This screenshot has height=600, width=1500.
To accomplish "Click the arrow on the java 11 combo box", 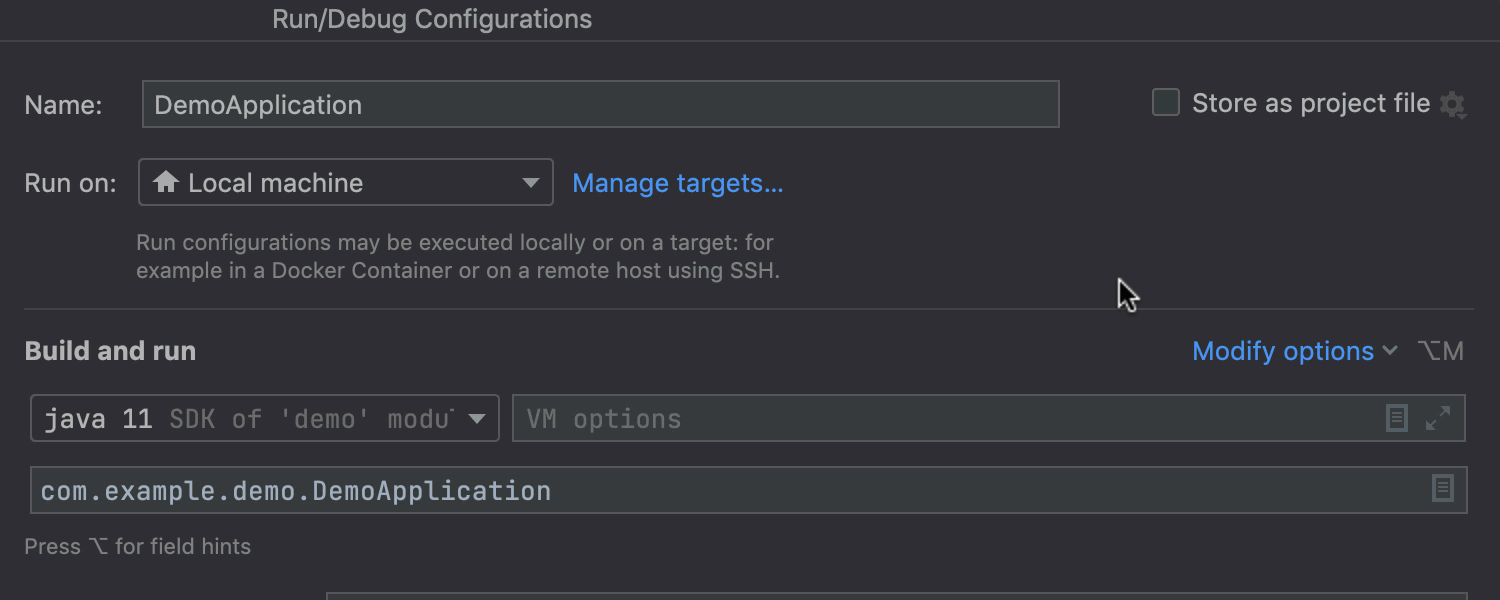I will pos(478,418).
